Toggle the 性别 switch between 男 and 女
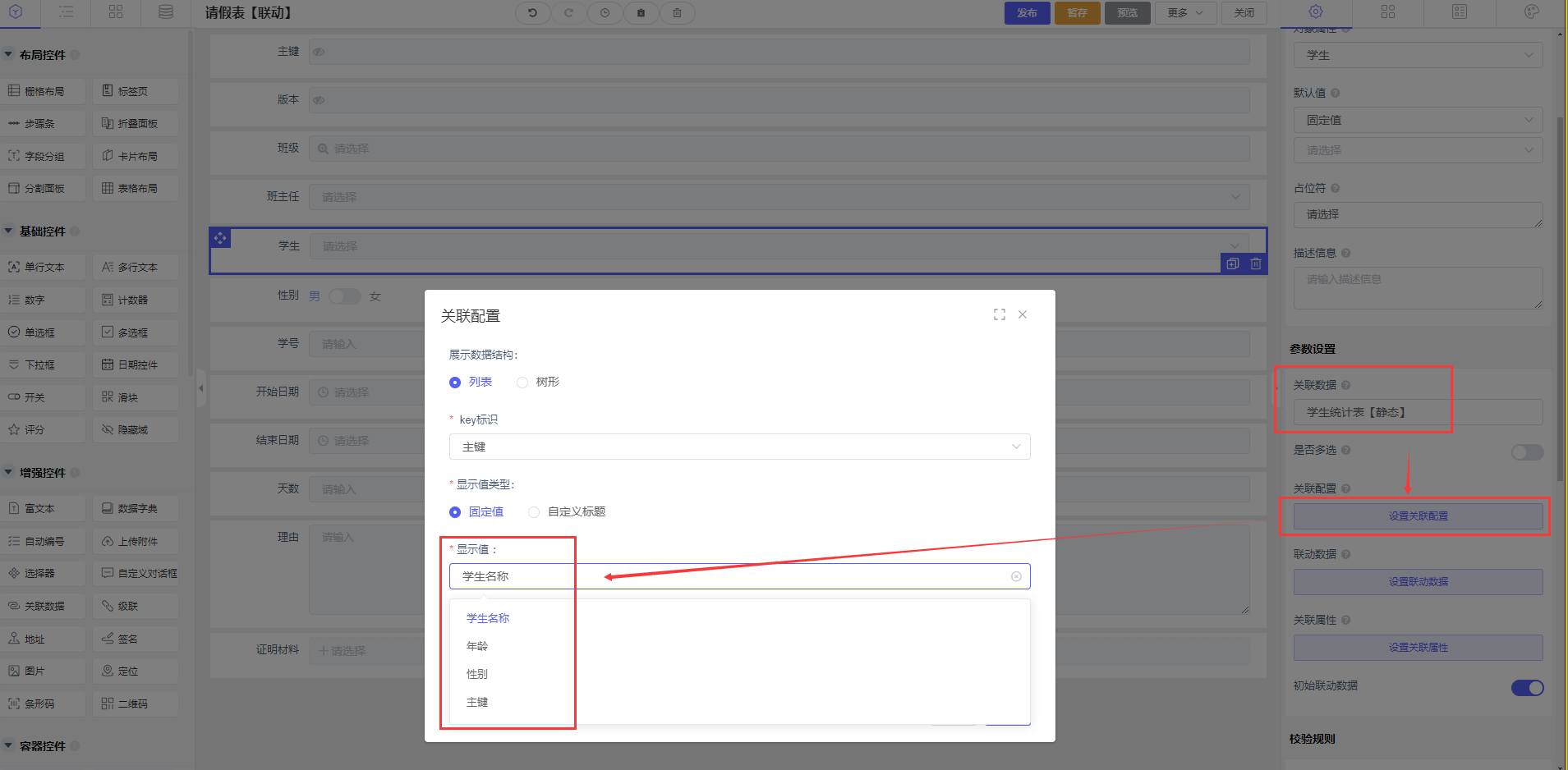Viewport: 1568px width, 770px height. click(x=345, y=296)
